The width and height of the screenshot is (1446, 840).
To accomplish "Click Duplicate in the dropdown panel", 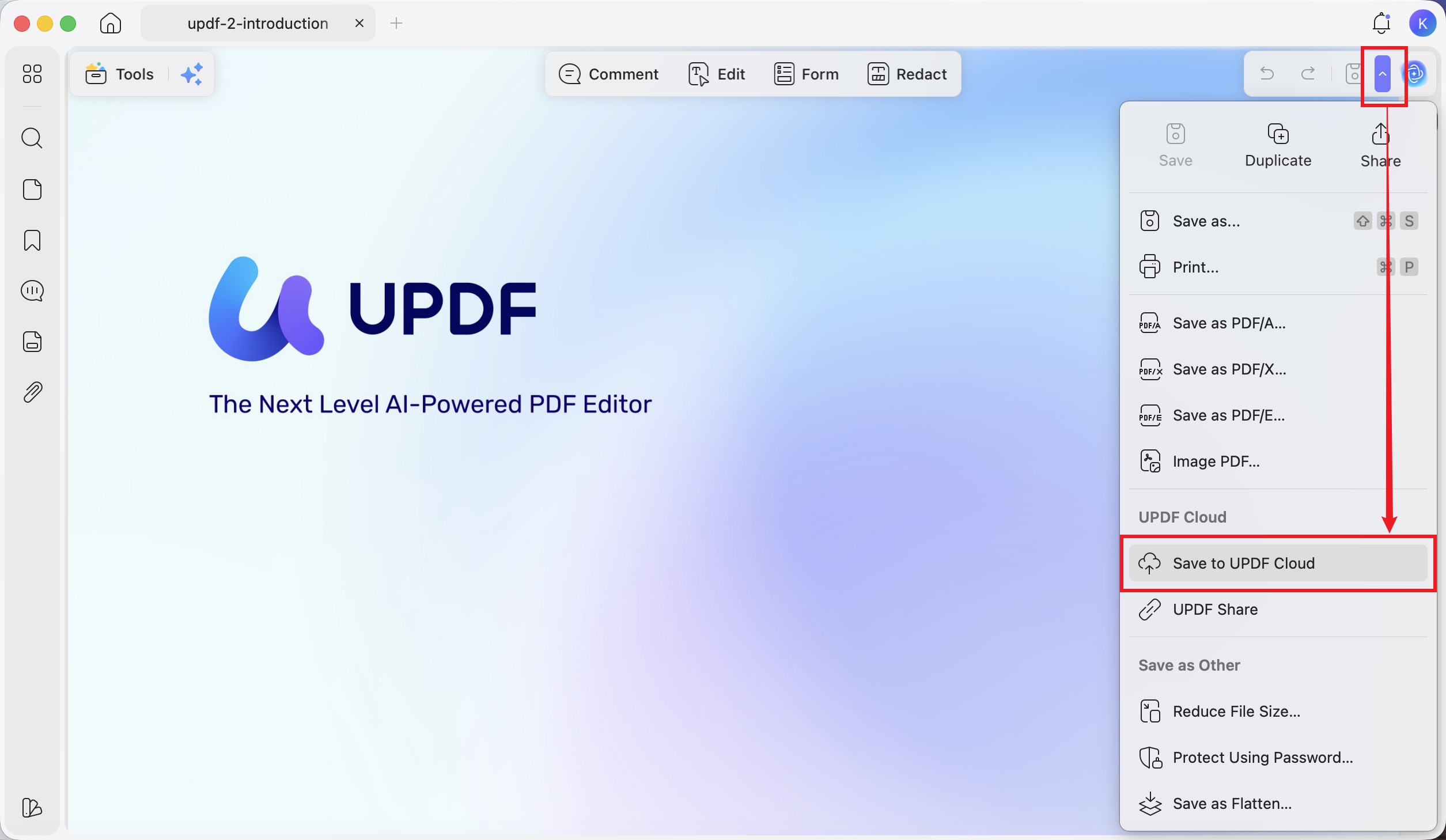I will coord(1278,145).
